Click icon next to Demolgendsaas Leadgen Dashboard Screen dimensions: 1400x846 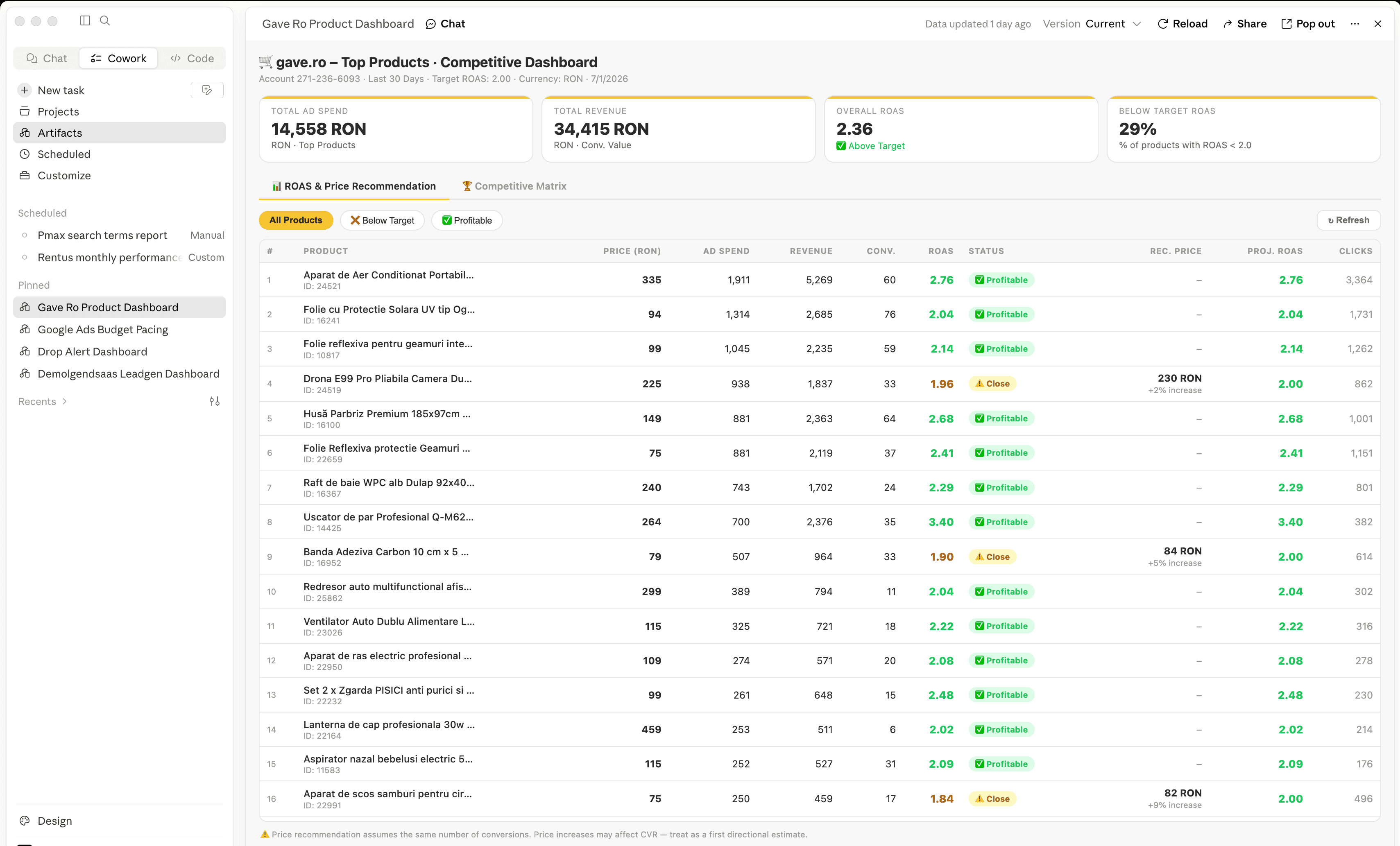point(25,373)
